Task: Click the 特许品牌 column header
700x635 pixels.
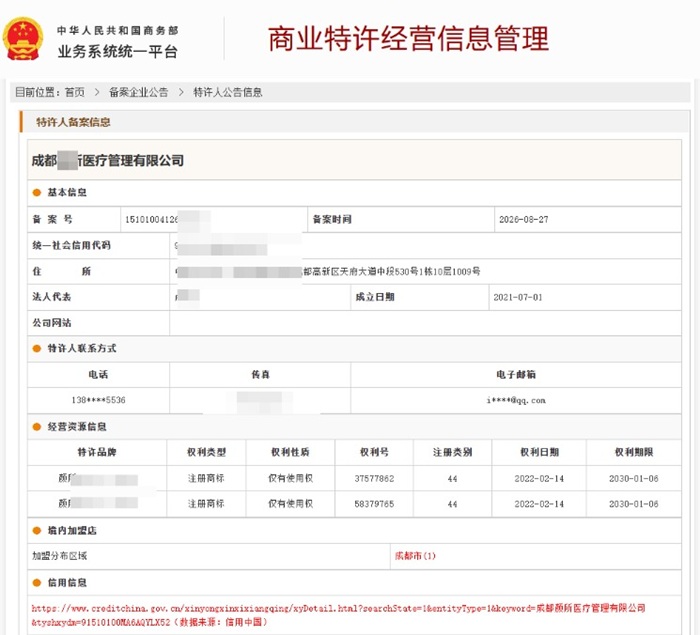Action: (97, 452)
